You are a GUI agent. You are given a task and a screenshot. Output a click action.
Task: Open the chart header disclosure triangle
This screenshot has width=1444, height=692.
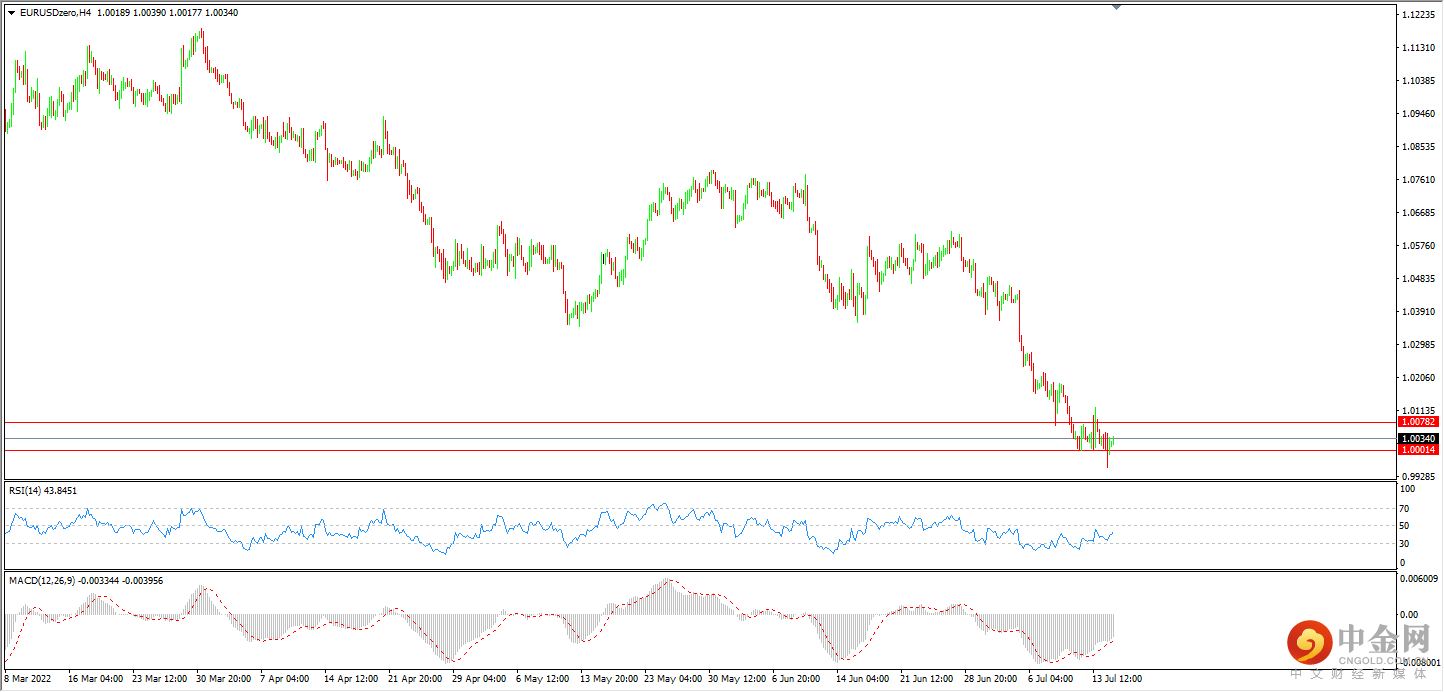coord(11,13)
